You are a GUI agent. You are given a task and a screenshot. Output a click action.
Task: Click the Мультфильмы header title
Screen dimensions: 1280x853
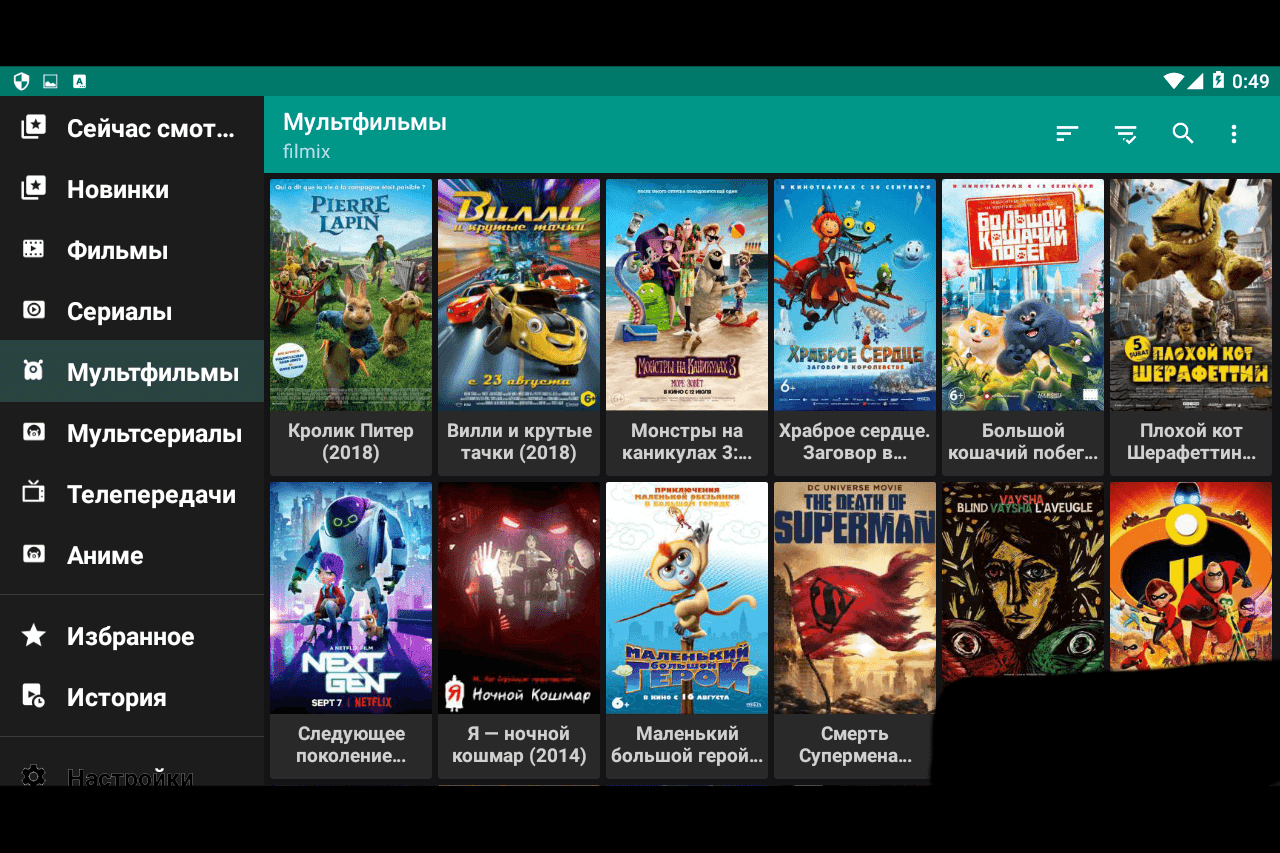pyautogui.click(x=365, y=122)
